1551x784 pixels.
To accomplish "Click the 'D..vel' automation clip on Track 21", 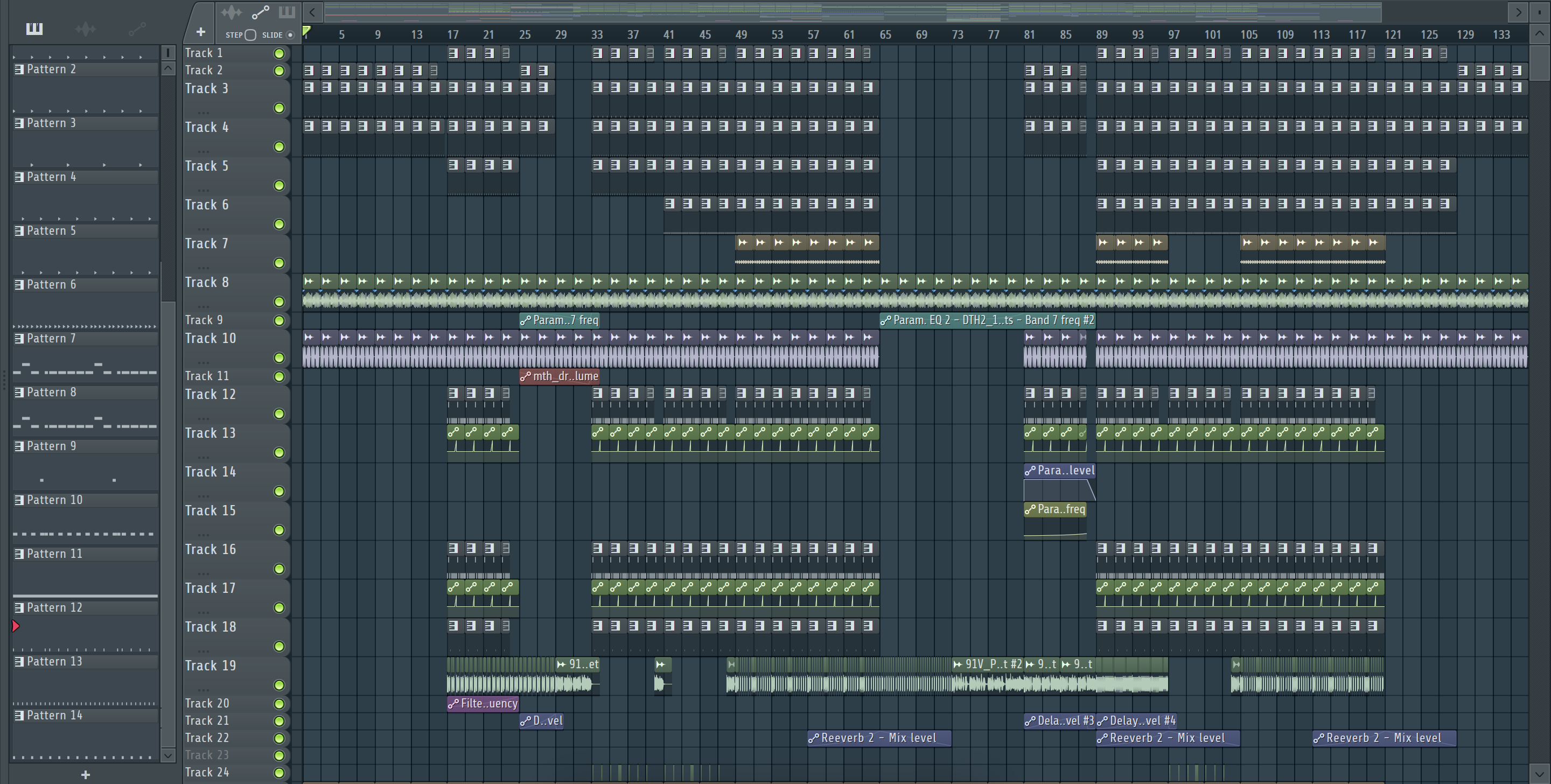I will (x=541, y=721).
